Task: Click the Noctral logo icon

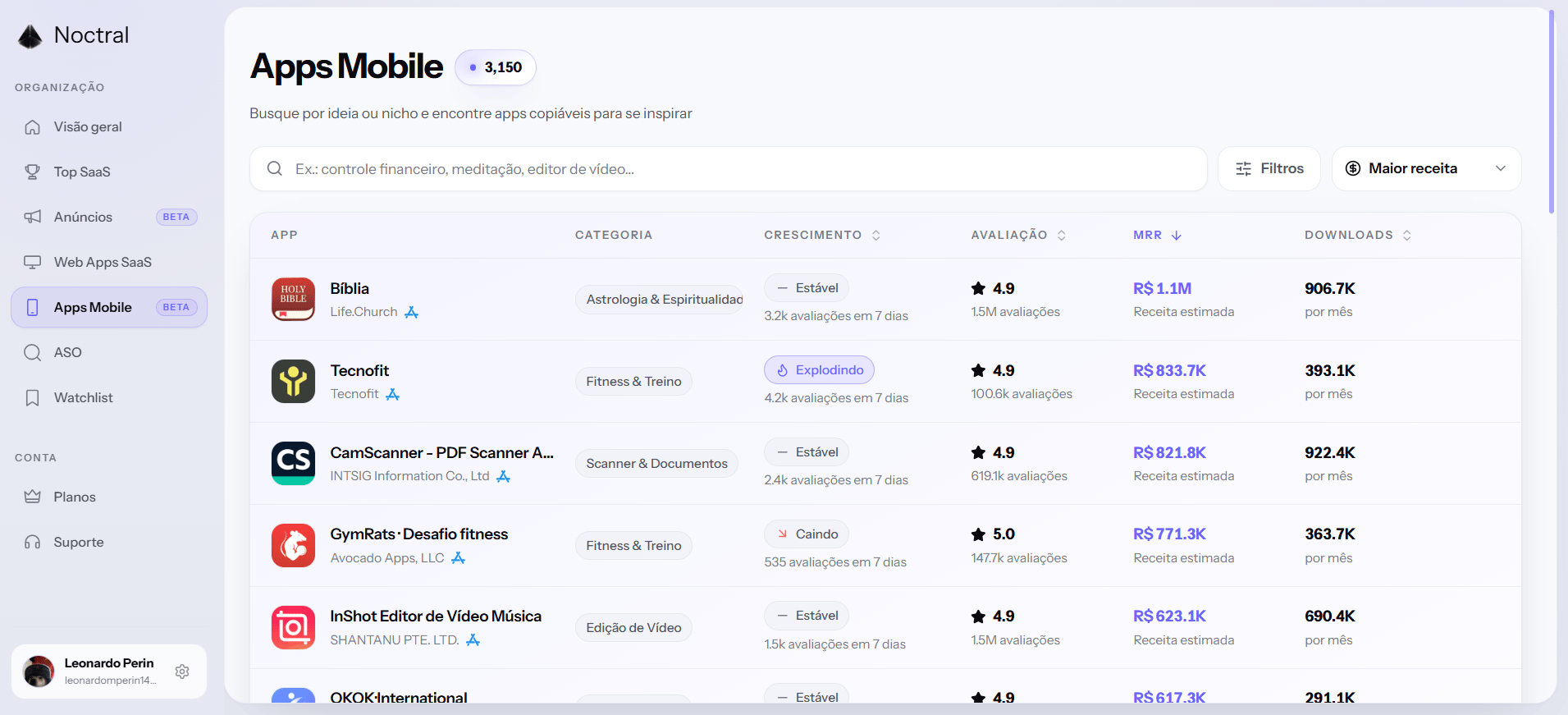Action: tap(30, 36)
